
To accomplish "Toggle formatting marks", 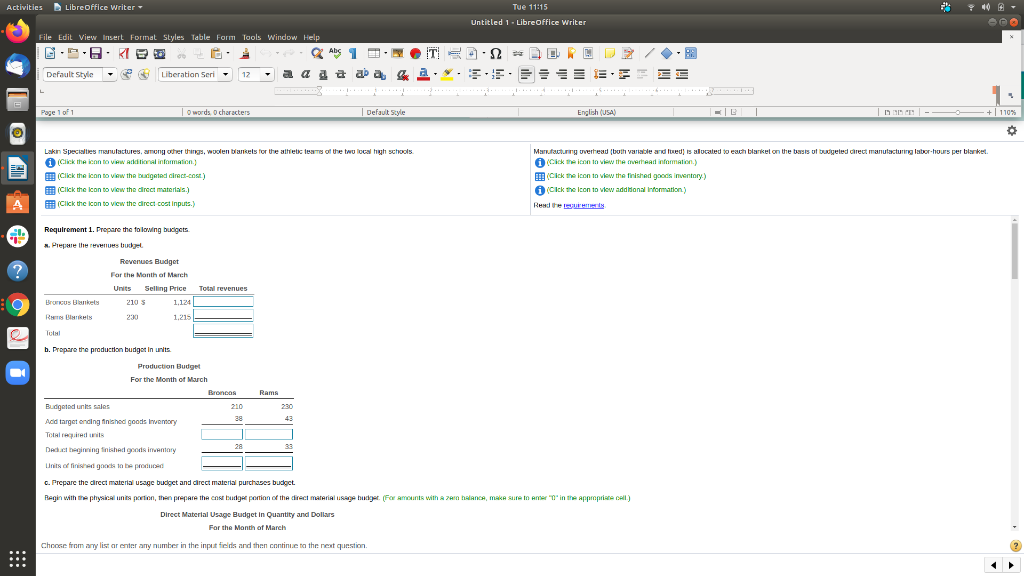I will click(x=353, y=54).
